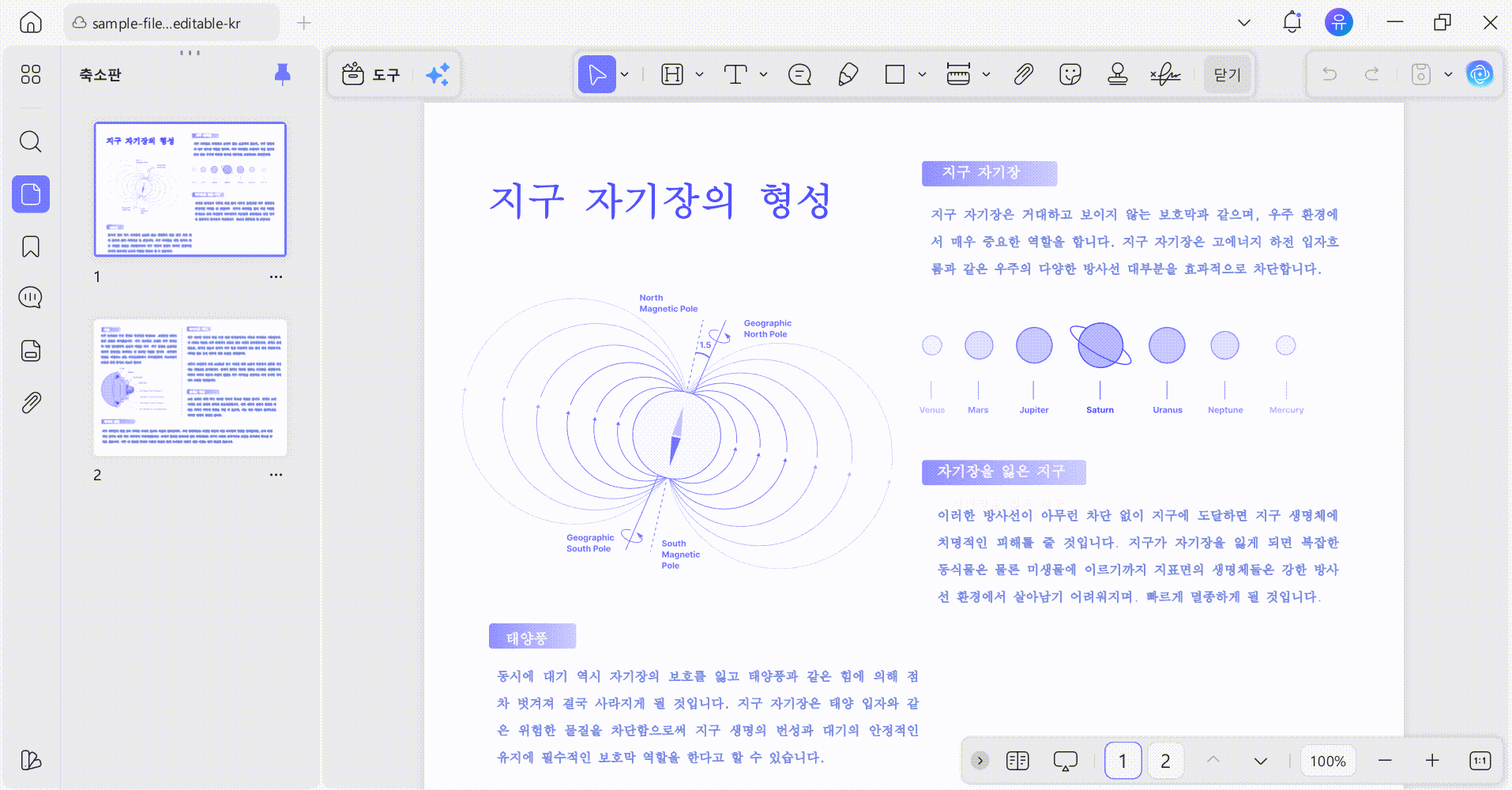1512x790 pixels.
Task: Select the stamp tool
Action: [x=1117, y=74]
